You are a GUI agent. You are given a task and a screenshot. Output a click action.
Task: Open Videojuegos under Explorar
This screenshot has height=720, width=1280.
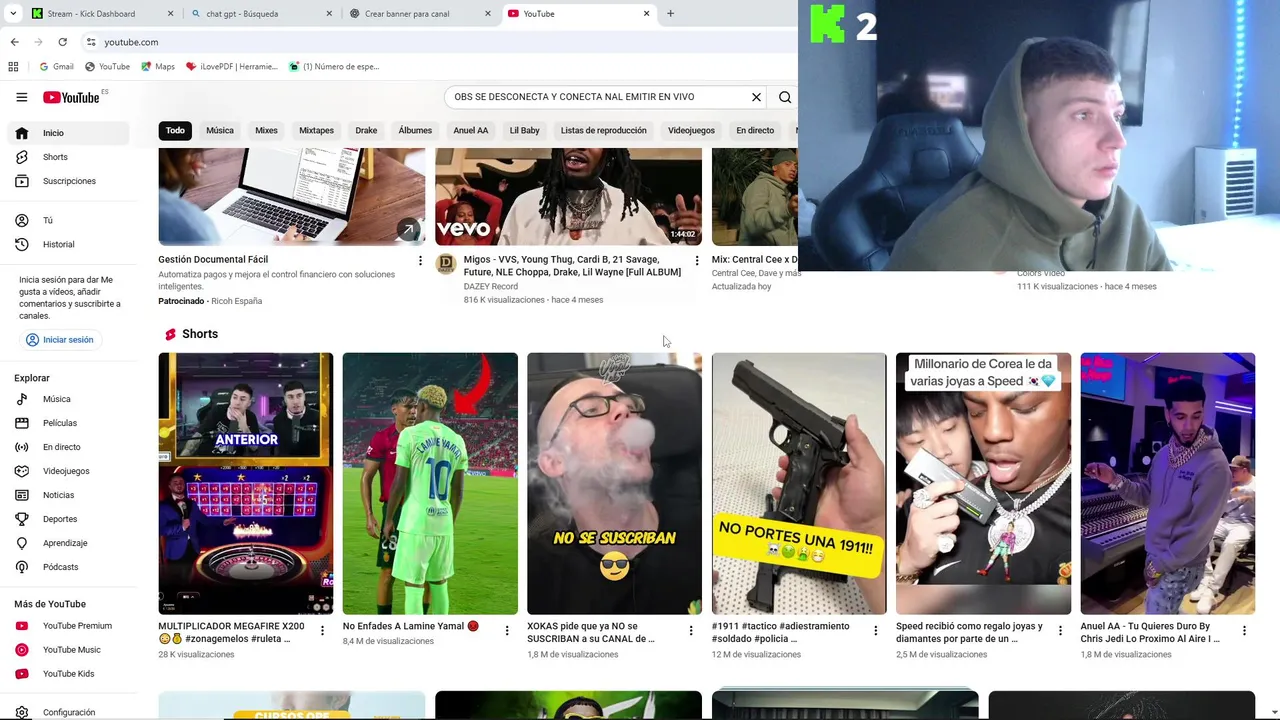click(69, 471)
